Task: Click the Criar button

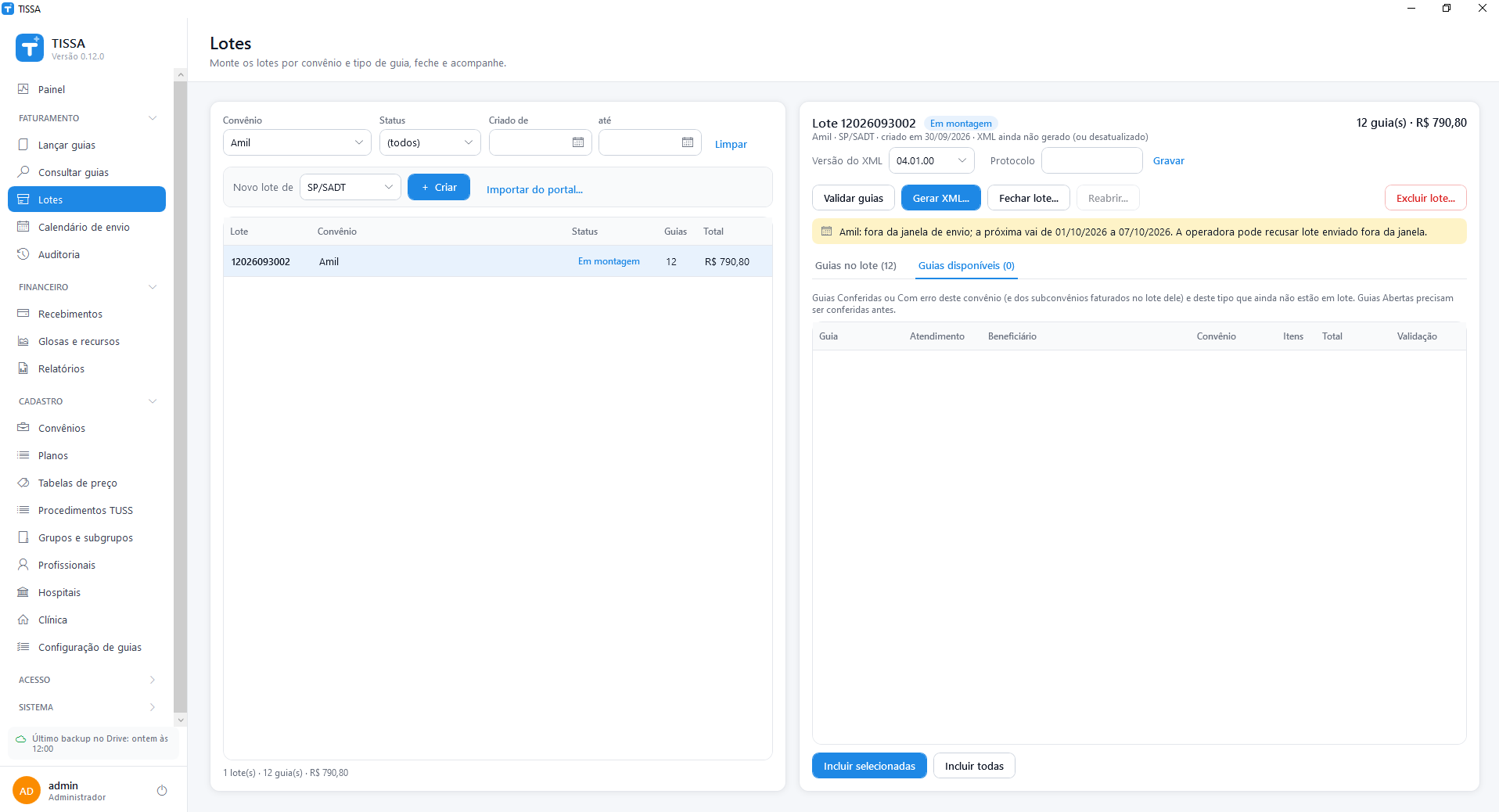Action: [x=439, y=187]
